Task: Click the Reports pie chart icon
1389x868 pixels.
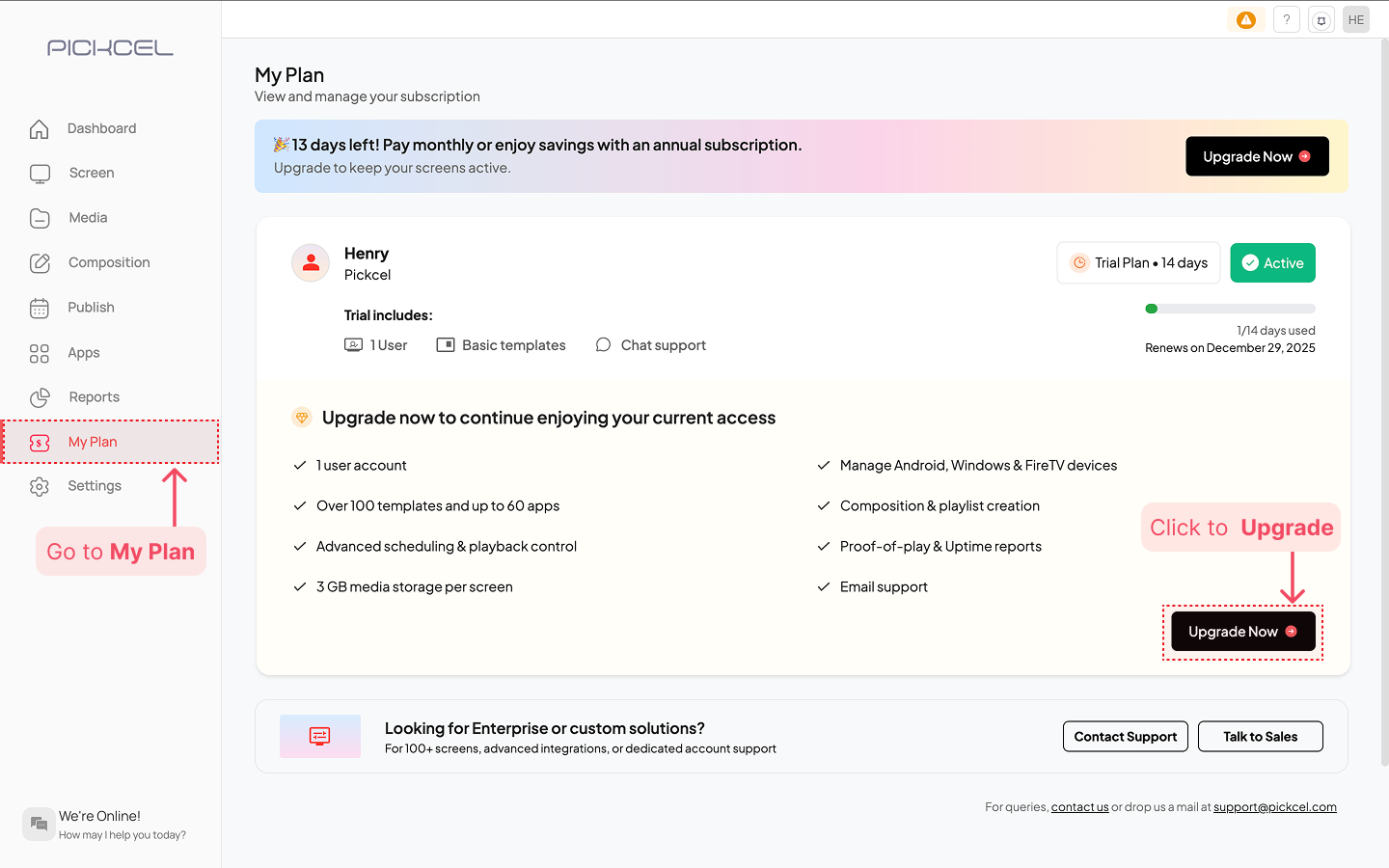Action: pos(40,397)
